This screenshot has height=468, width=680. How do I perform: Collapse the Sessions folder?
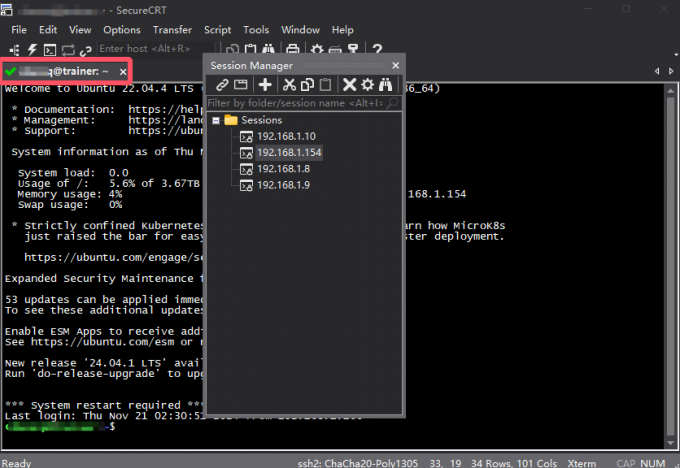216,120
